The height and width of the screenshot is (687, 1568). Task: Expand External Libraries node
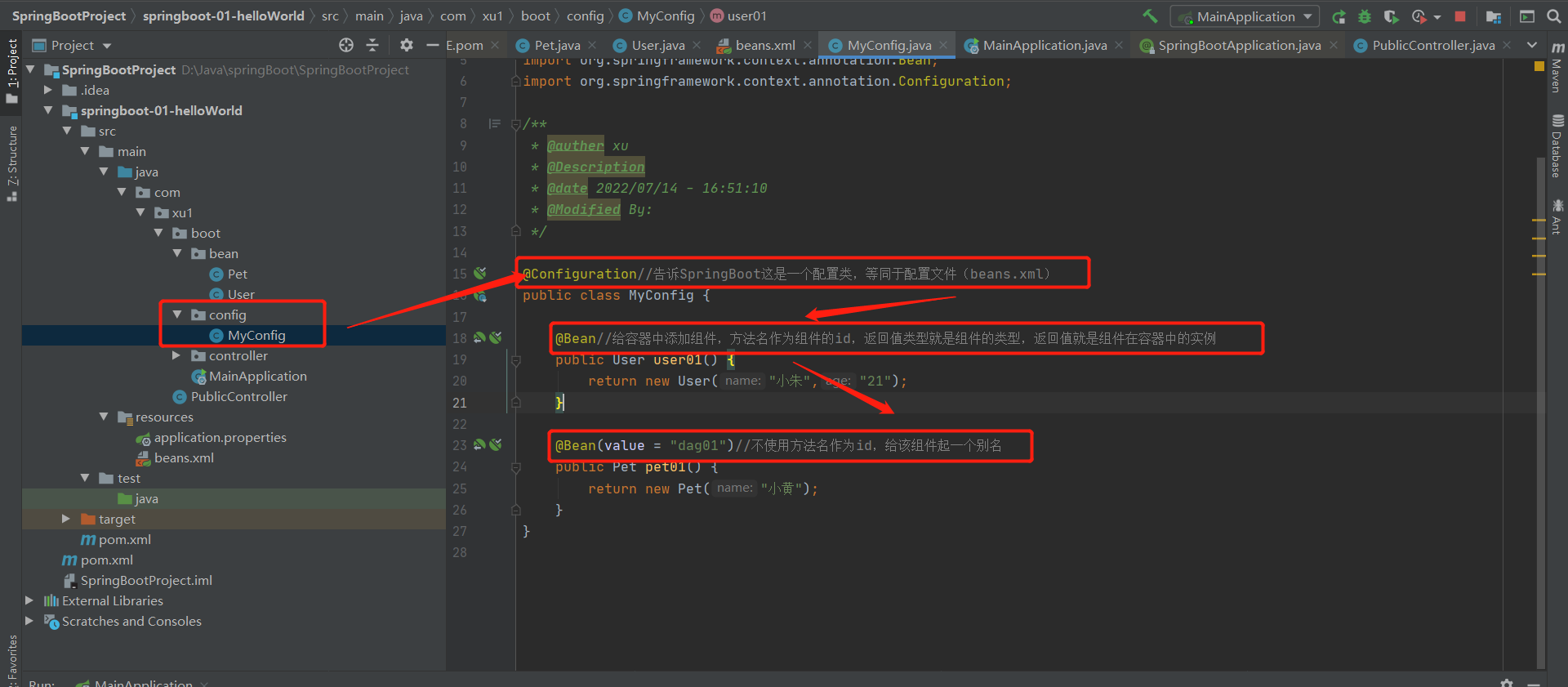(x=30, y=600)
